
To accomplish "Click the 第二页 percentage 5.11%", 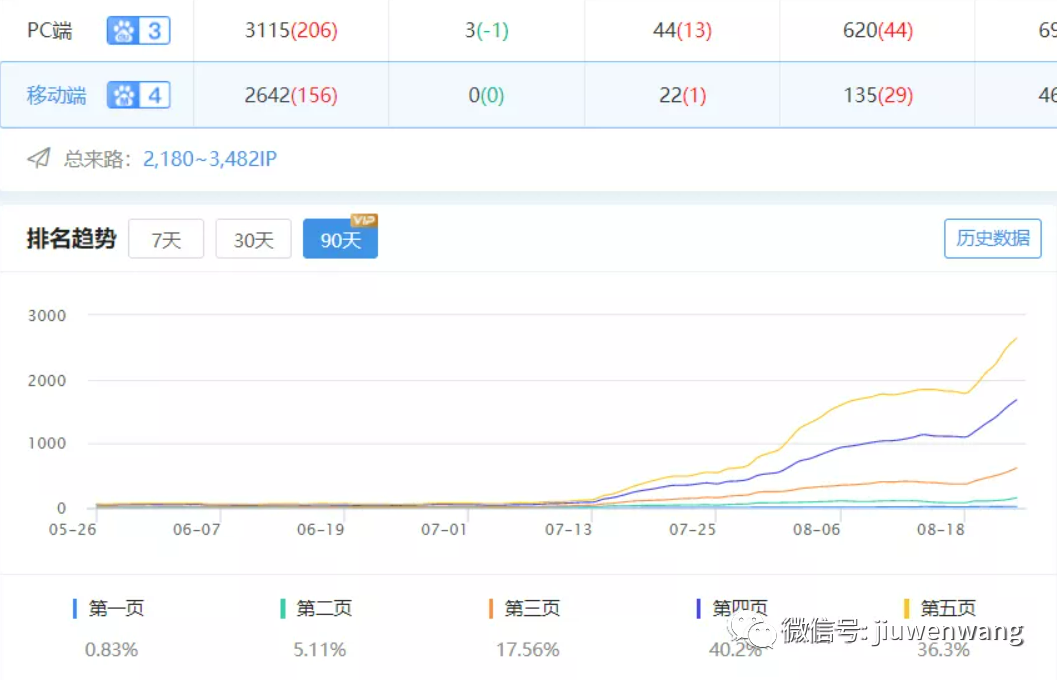I will [320, 650].
